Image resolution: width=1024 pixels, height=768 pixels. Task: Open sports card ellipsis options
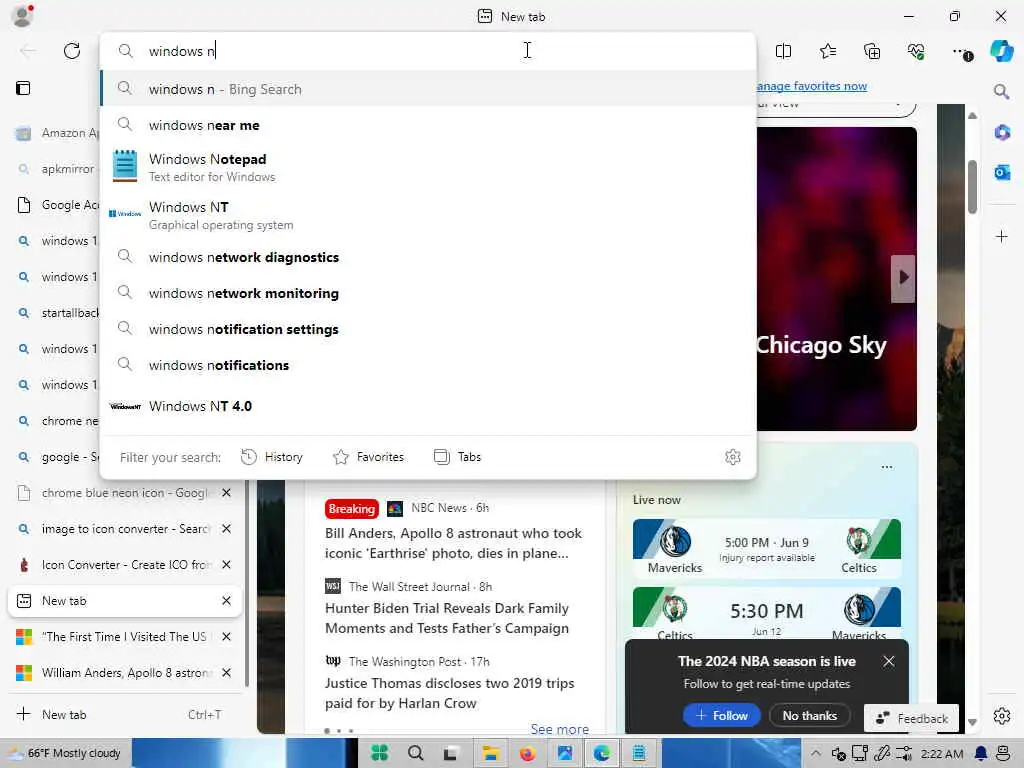887,467
